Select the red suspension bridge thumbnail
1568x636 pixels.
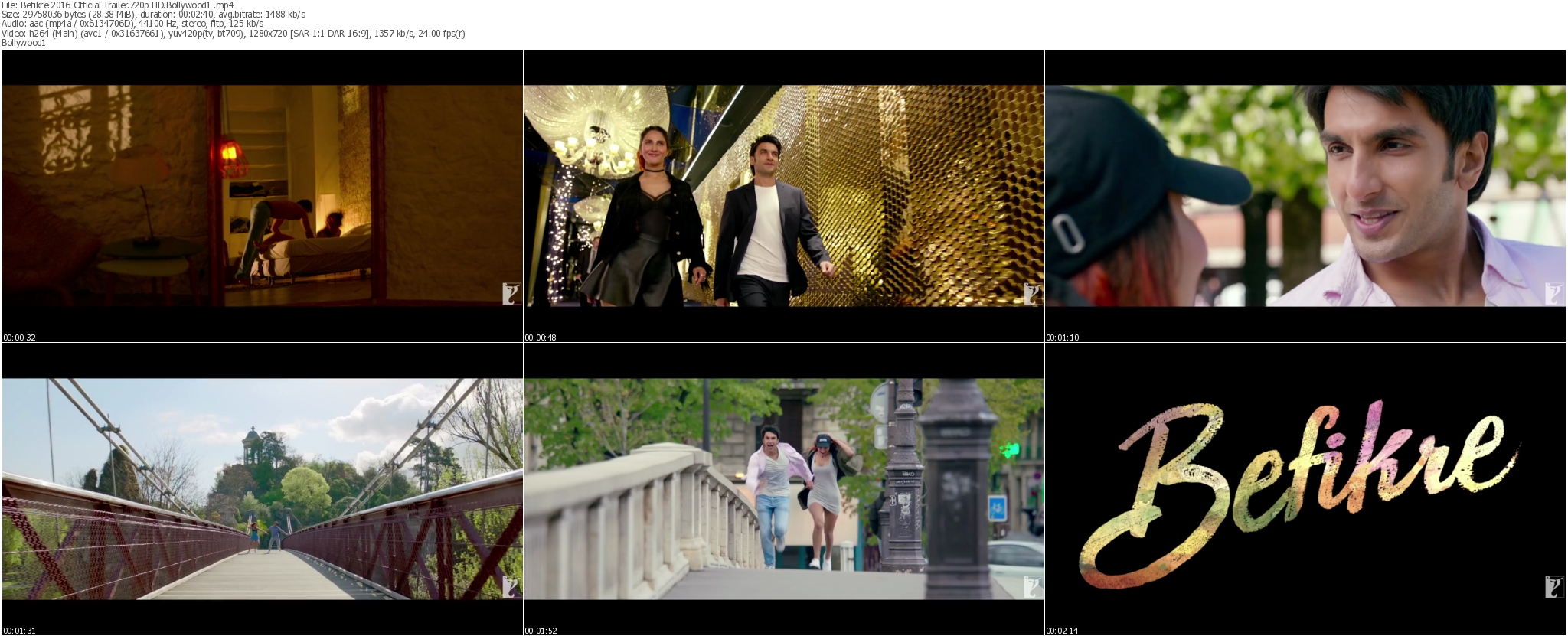tap(263, 489)
